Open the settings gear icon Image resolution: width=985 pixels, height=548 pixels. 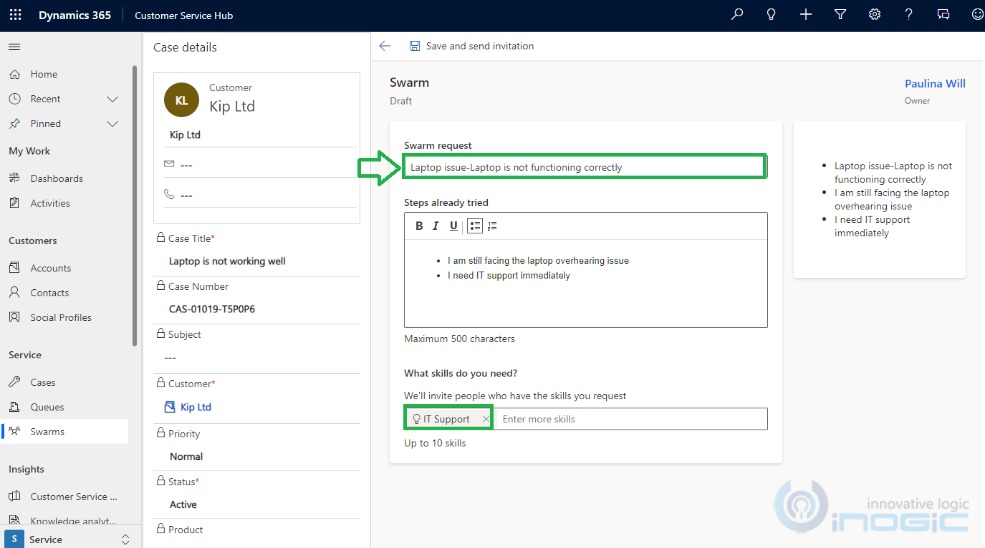point(874,14)
